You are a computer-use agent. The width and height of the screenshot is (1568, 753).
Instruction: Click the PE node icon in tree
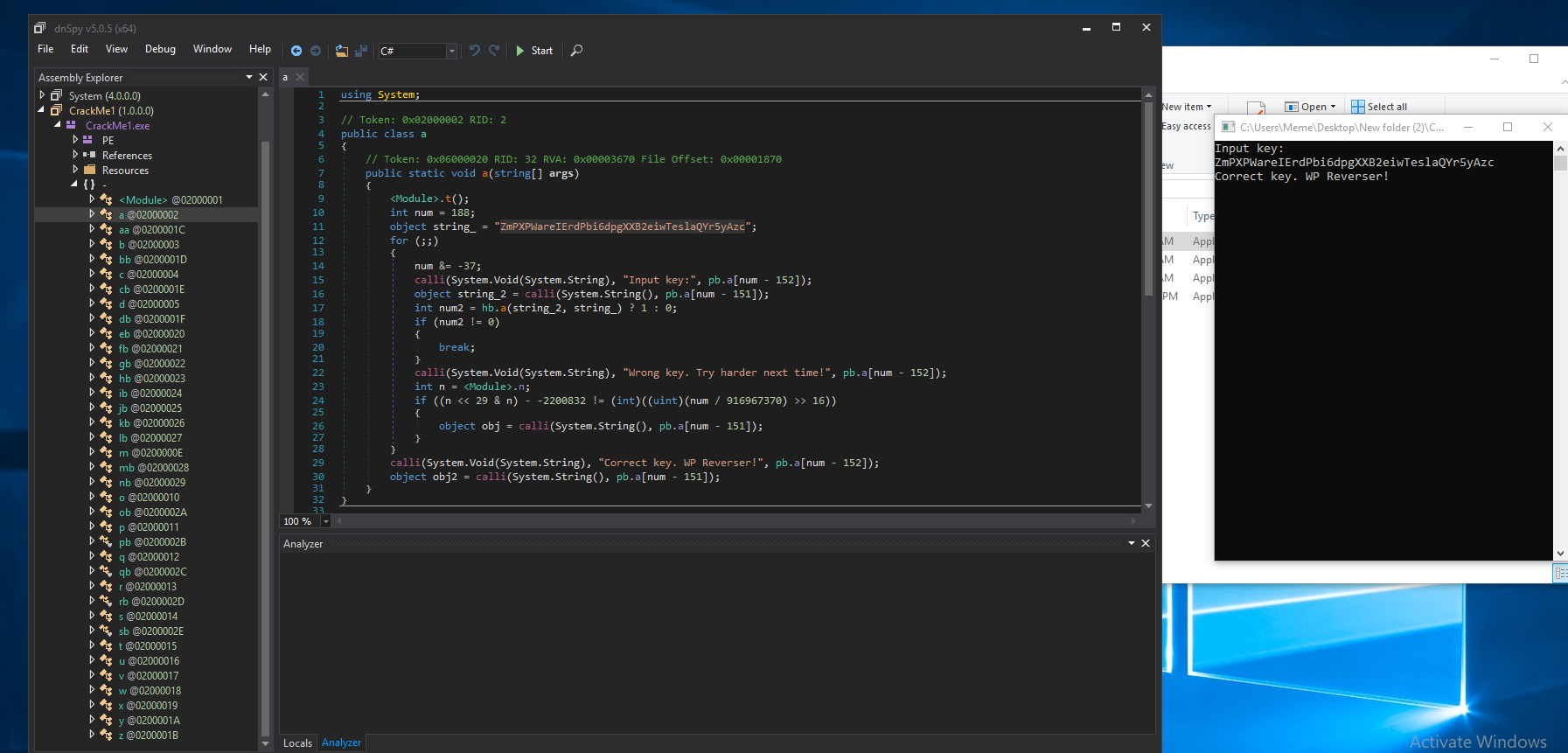click(x=87, y=140)
